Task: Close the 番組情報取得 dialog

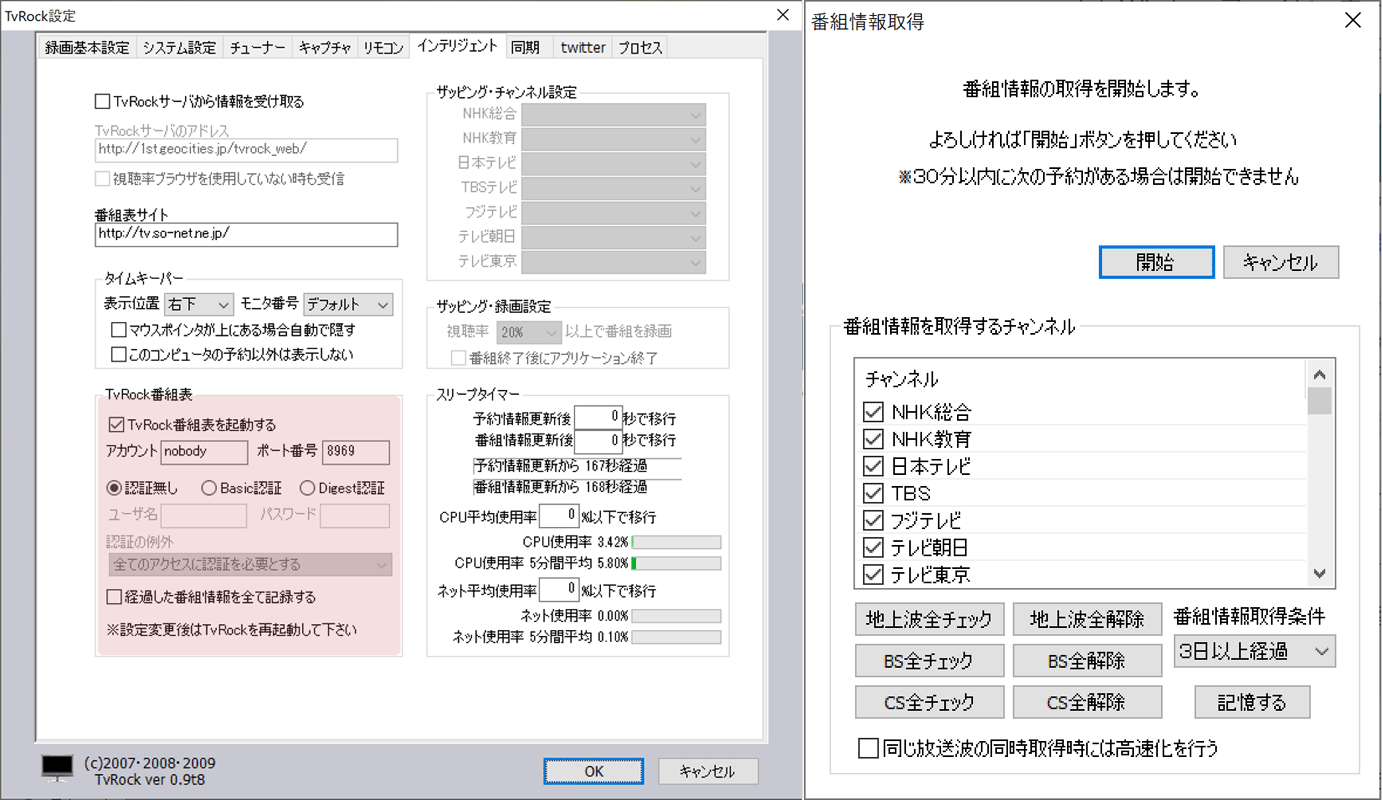Action: pyautogui.click(x=1352, y=20)
